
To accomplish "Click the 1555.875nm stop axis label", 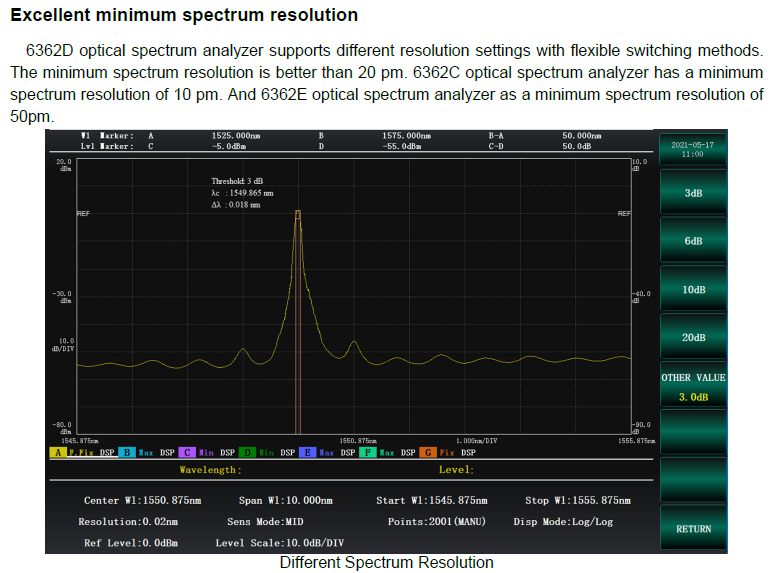I will (x=636, y=441).
